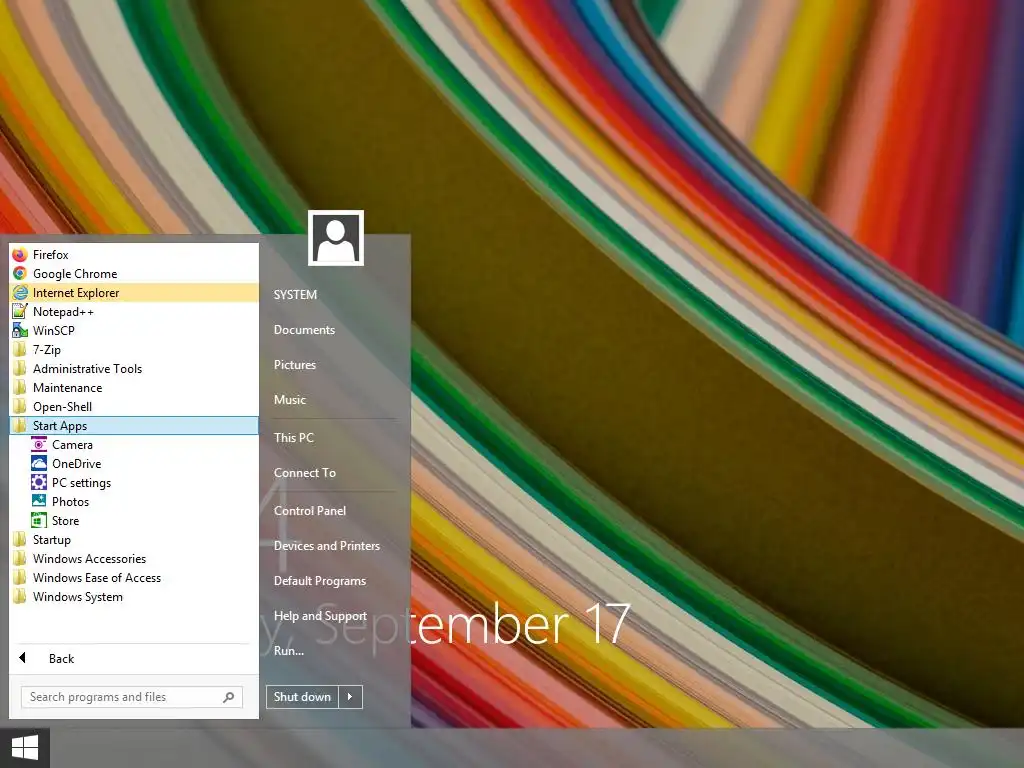
Task: Expand the Windows Accessories label
Action: click(89, 559)
